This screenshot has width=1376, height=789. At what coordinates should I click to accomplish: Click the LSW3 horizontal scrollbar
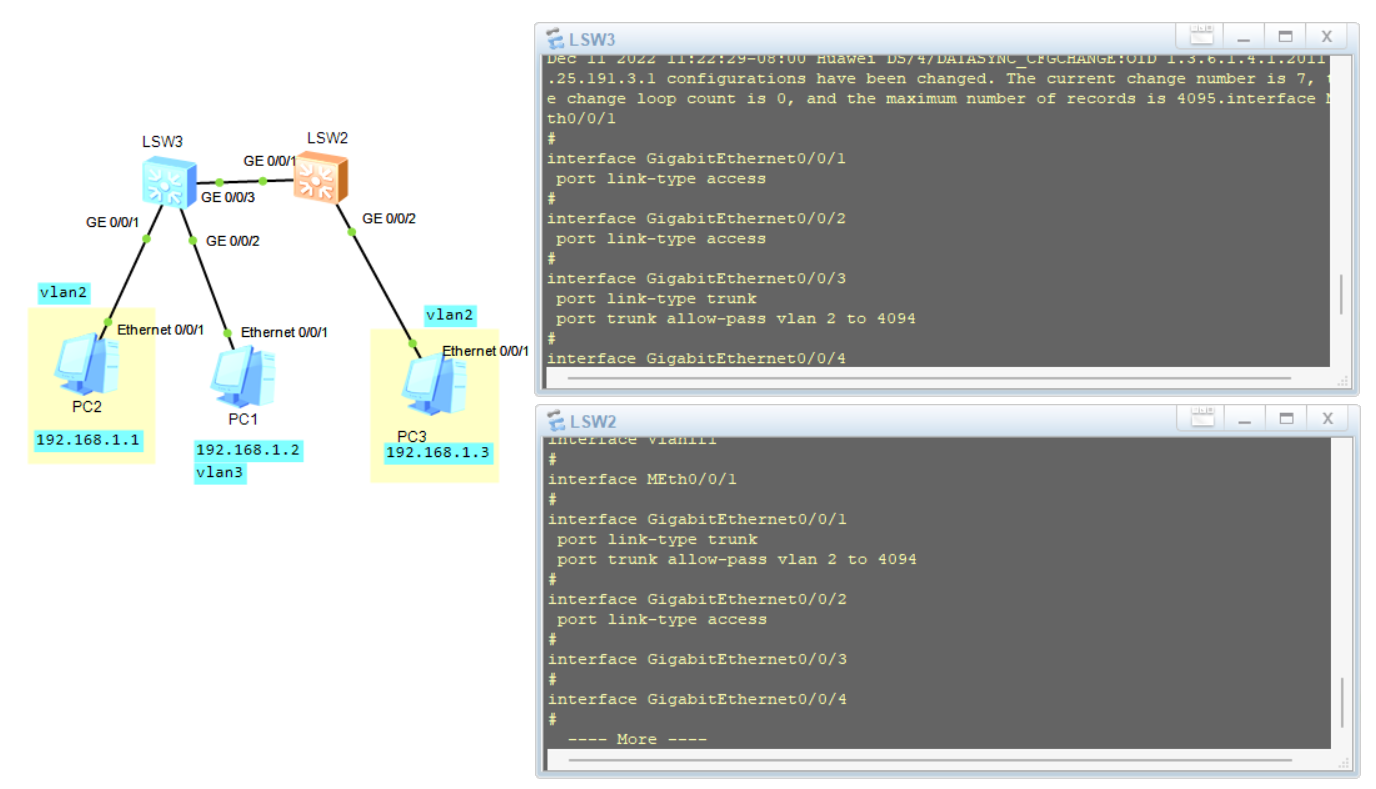pyautogui.click(x=940, y=380)
